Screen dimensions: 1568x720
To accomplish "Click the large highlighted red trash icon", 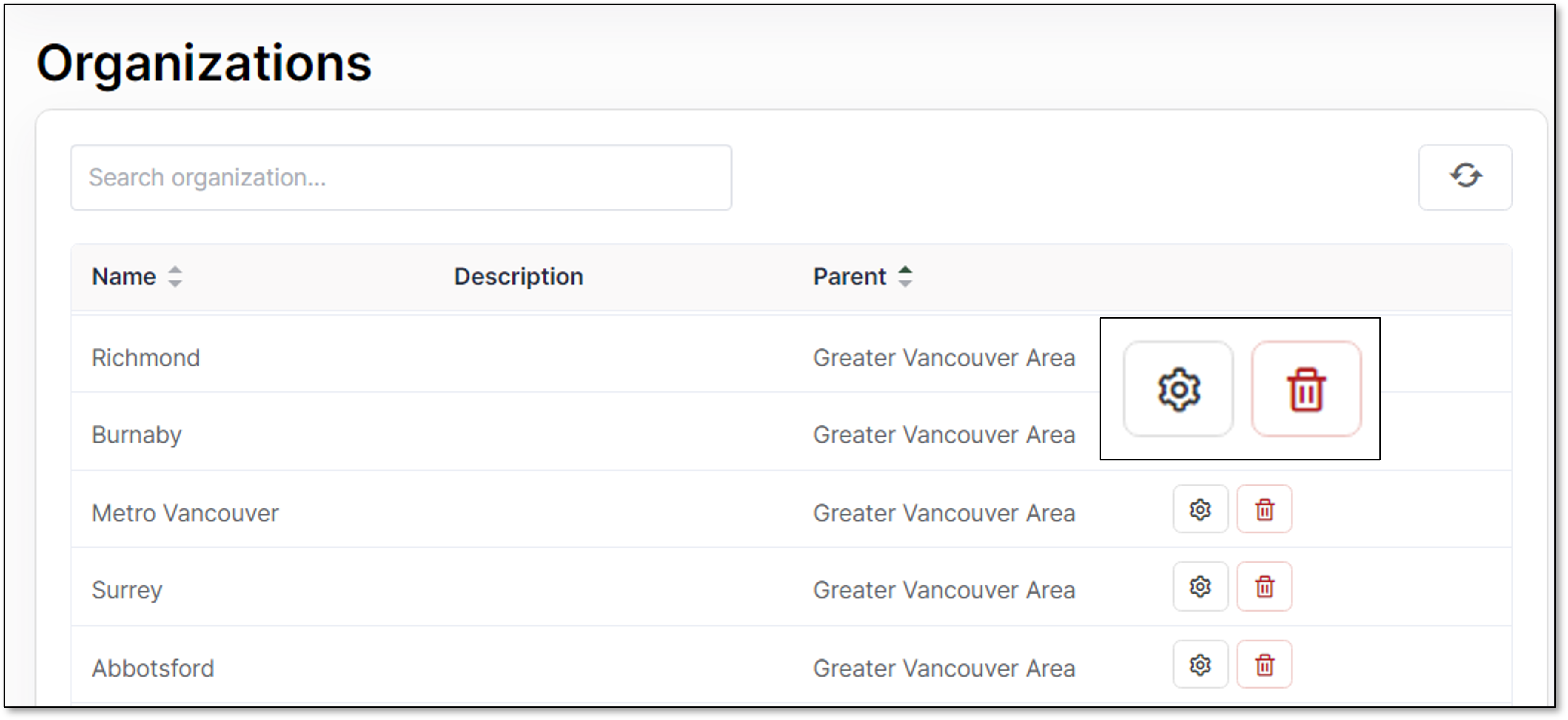I will coord(1306,389).
